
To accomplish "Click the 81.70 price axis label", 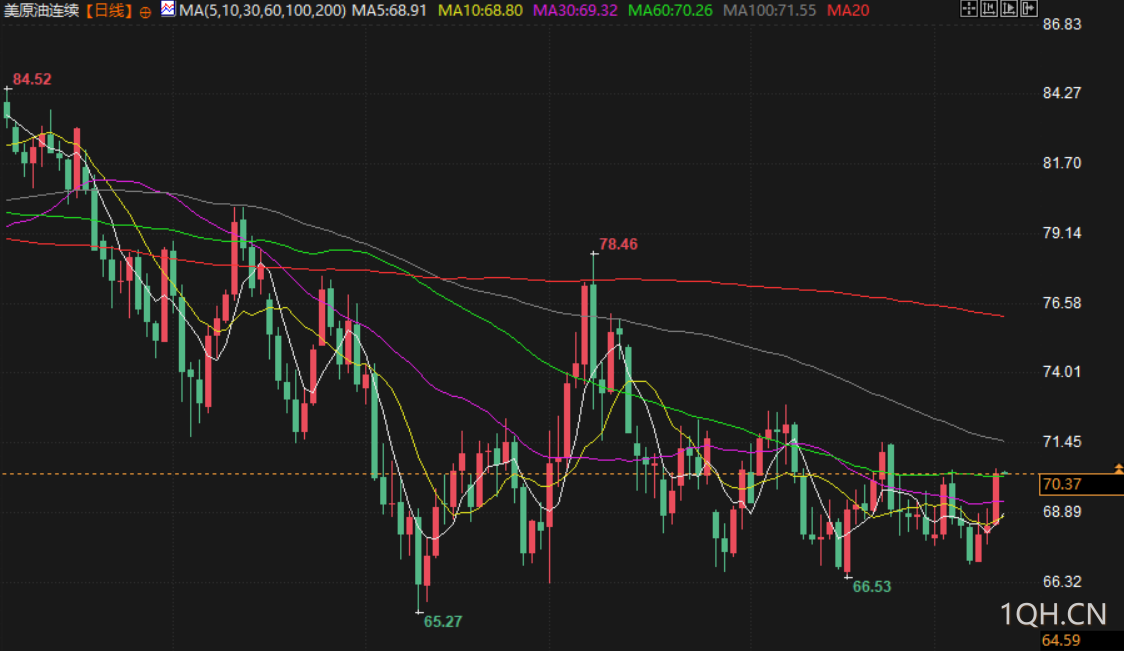I will [x=1062, y=163].
